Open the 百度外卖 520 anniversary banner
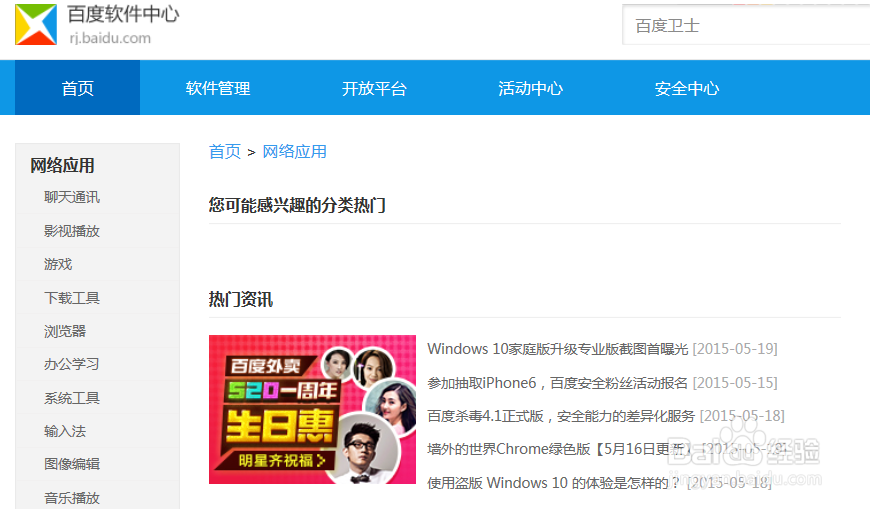This screenshot has height=509, width=870. tap(312, 410)
